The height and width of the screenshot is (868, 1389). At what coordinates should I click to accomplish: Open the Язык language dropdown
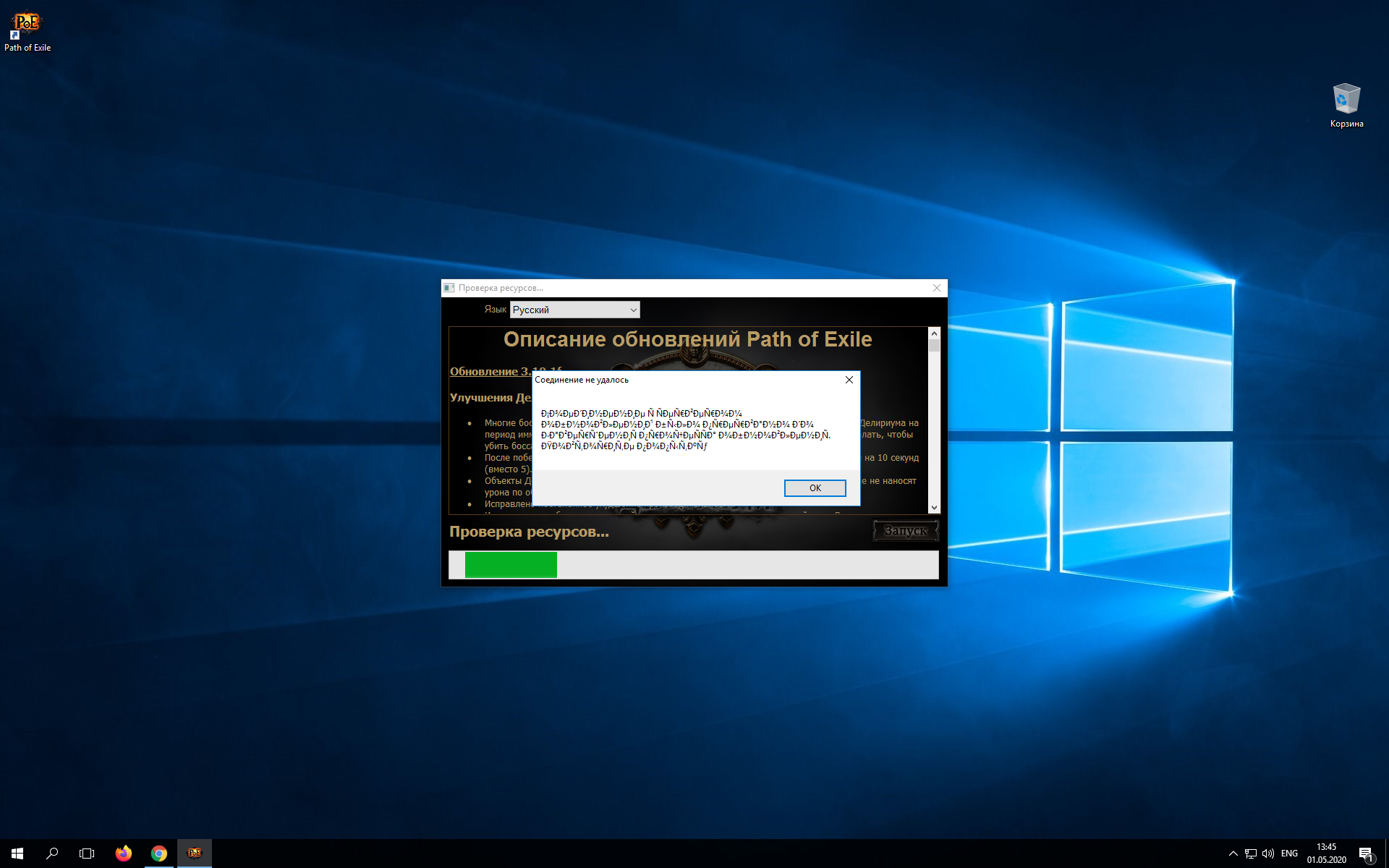click(575, 310)
